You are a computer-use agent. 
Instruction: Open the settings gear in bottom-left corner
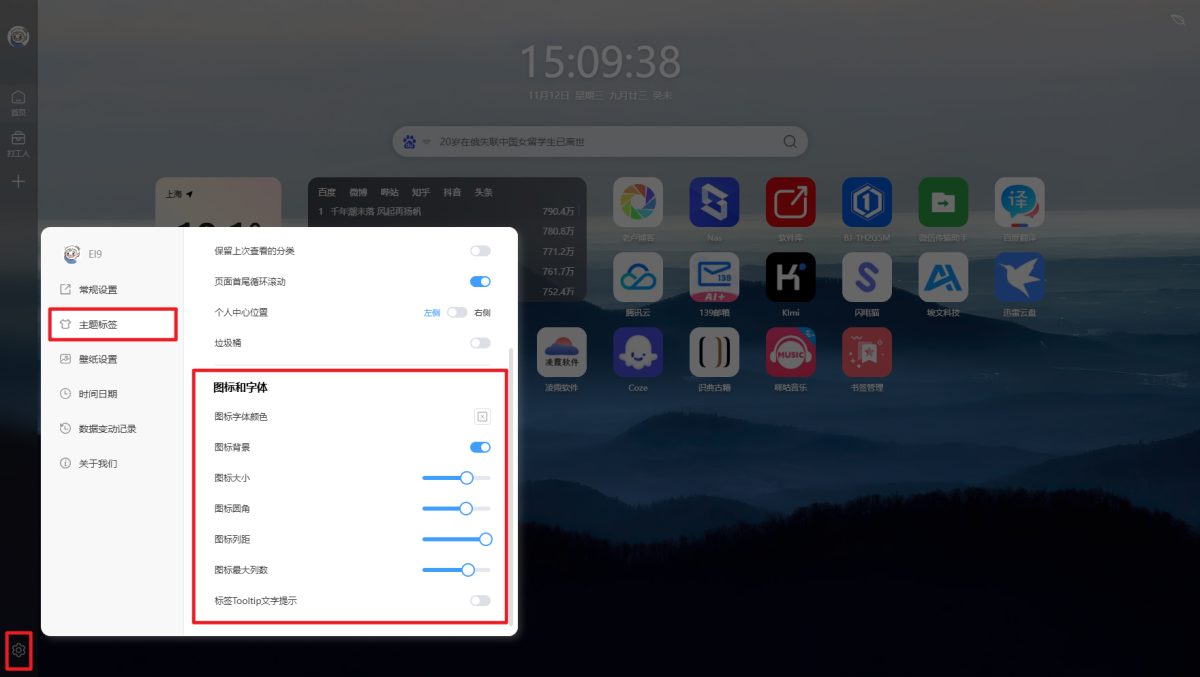(18, 651)
